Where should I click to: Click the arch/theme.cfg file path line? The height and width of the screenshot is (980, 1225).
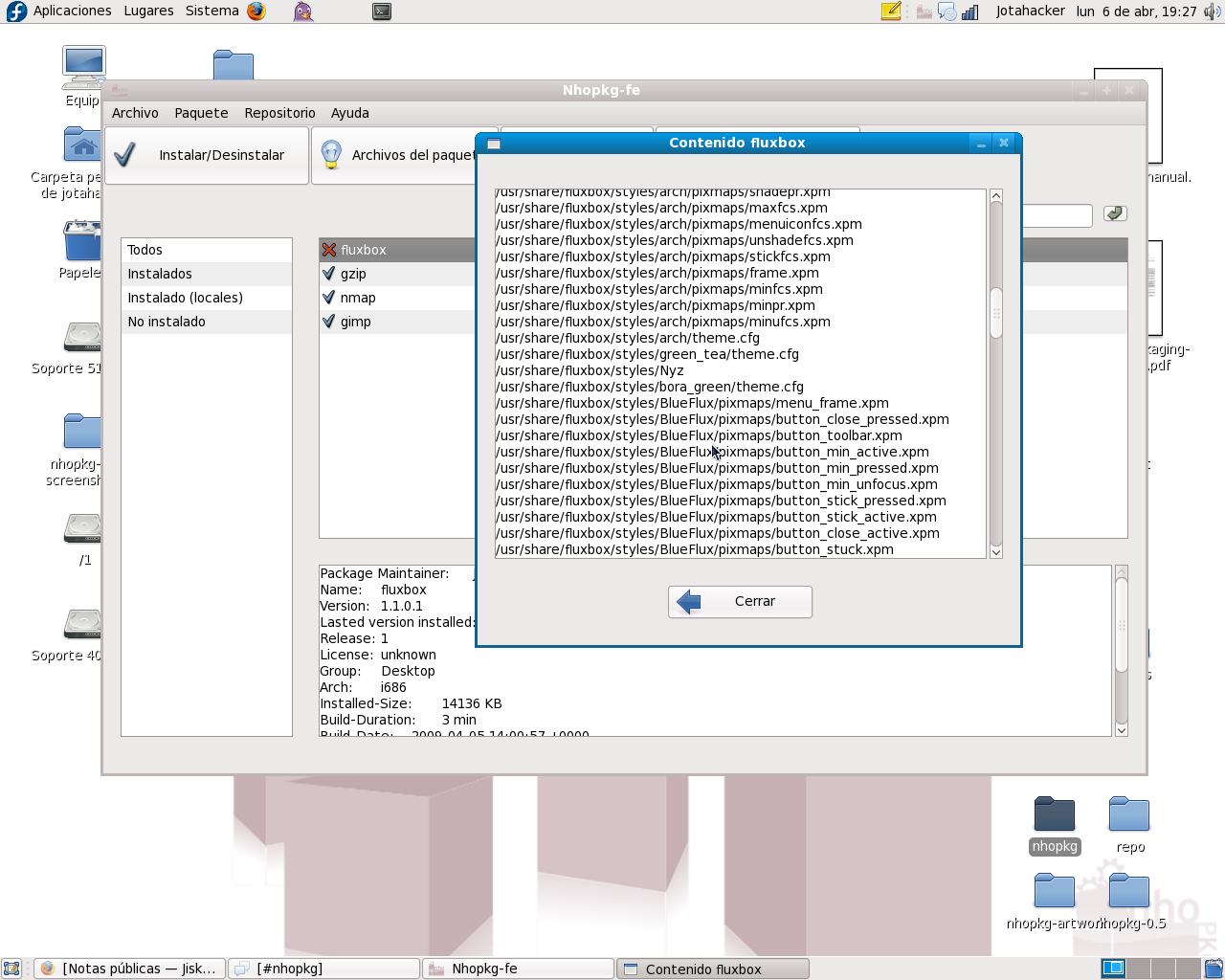(x=628, y=338)
